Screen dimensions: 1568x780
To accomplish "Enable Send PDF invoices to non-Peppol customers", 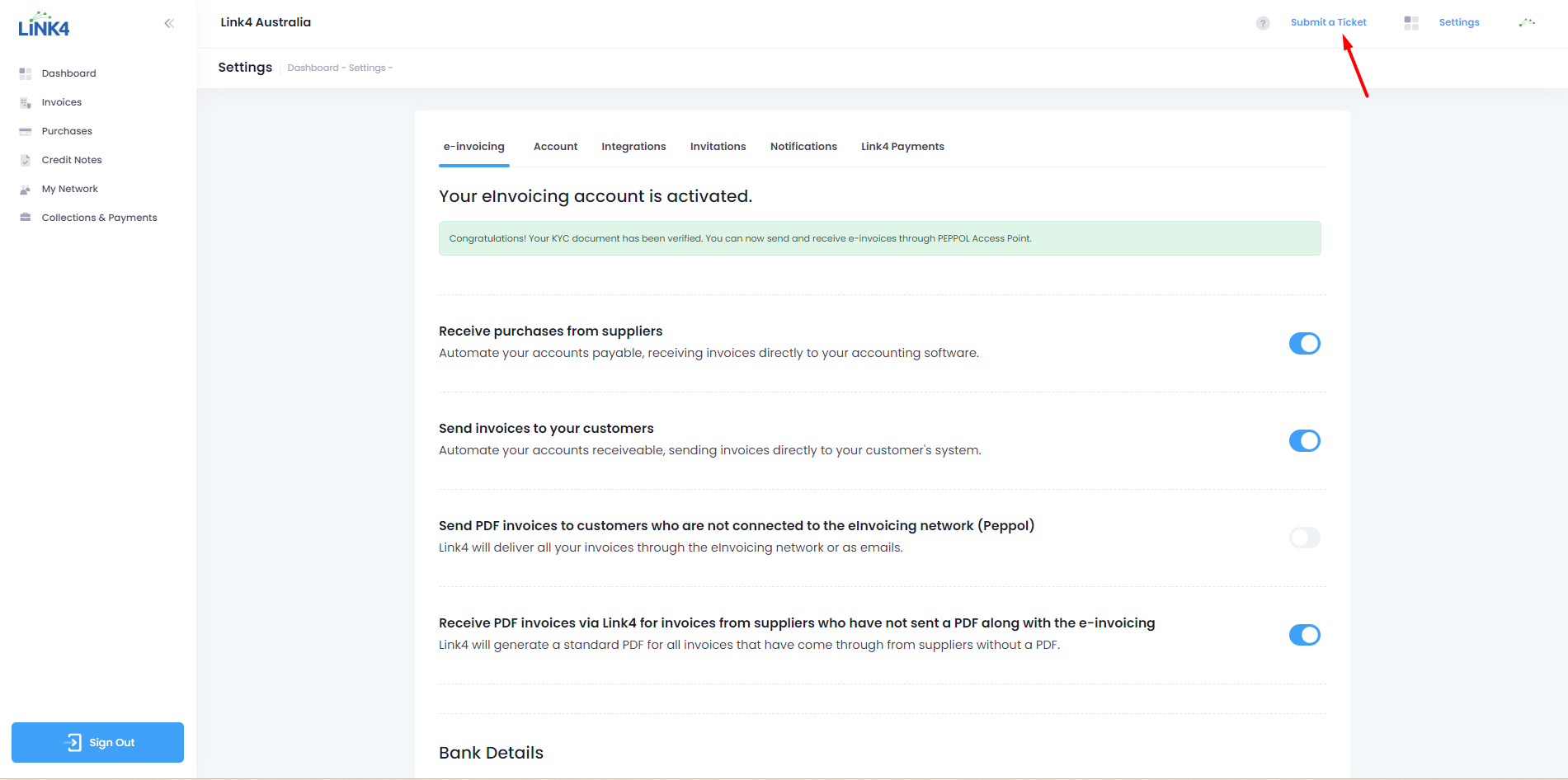I will point(1305,538).
